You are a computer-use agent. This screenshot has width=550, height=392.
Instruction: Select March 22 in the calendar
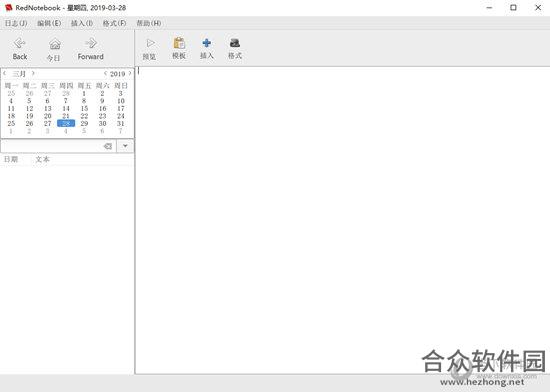click(x=84, y=116)
